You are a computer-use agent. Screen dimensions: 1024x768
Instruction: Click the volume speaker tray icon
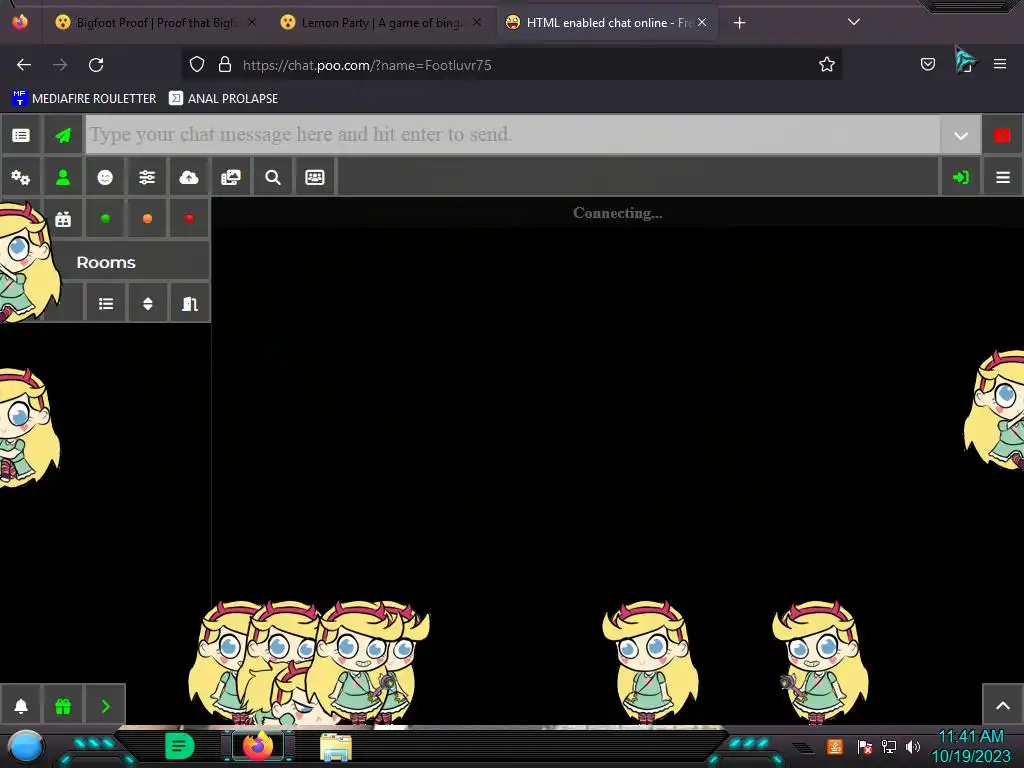click(x=913, y=746)
